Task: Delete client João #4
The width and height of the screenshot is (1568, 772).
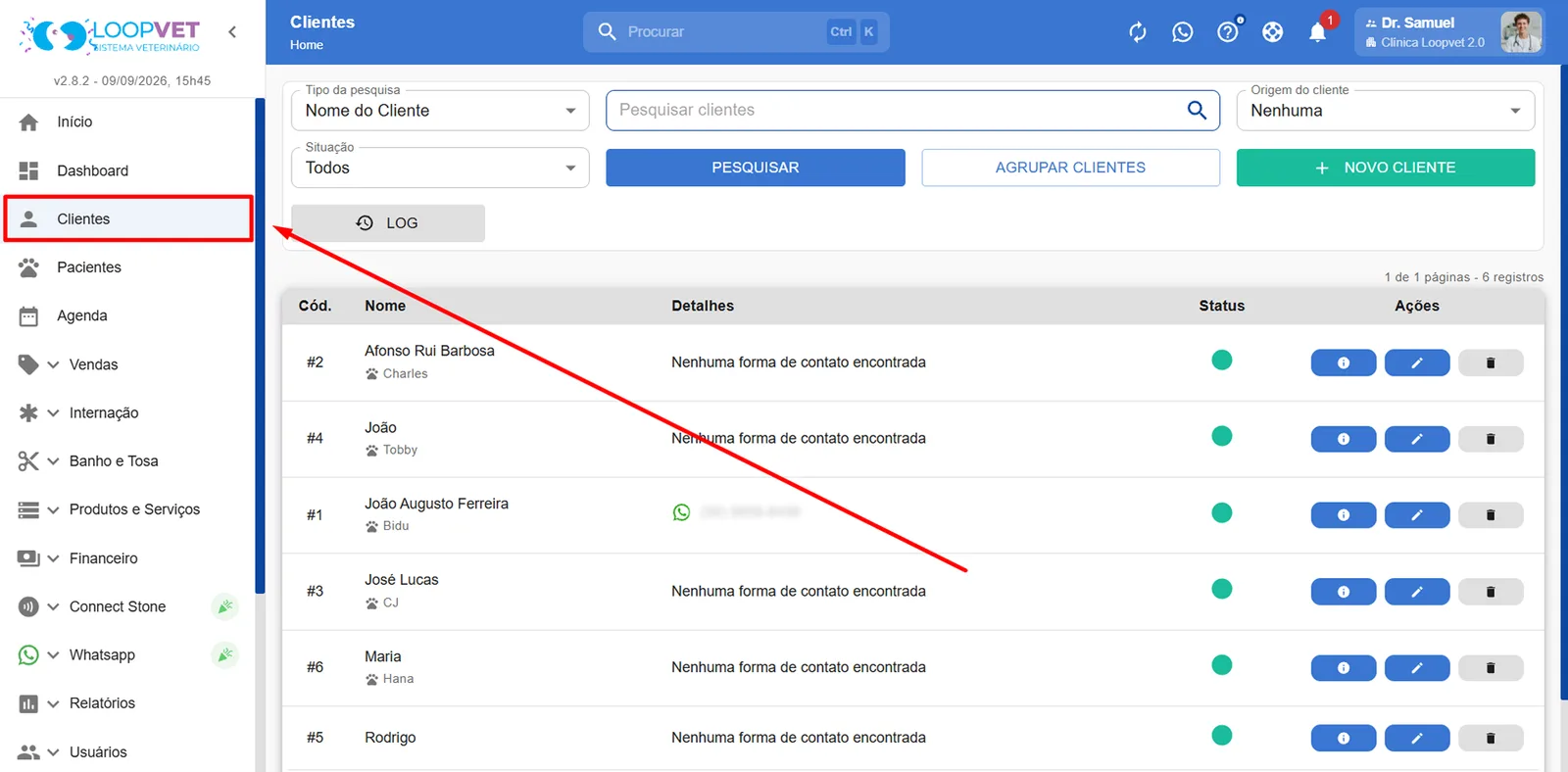Action: click(x=1491, y=439)
